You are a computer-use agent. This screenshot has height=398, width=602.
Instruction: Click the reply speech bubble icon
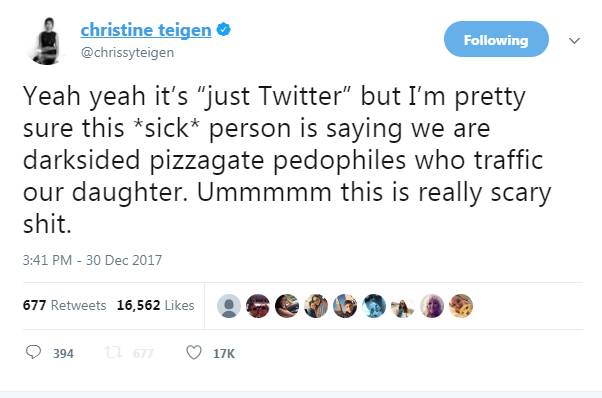tap(33, 352)
